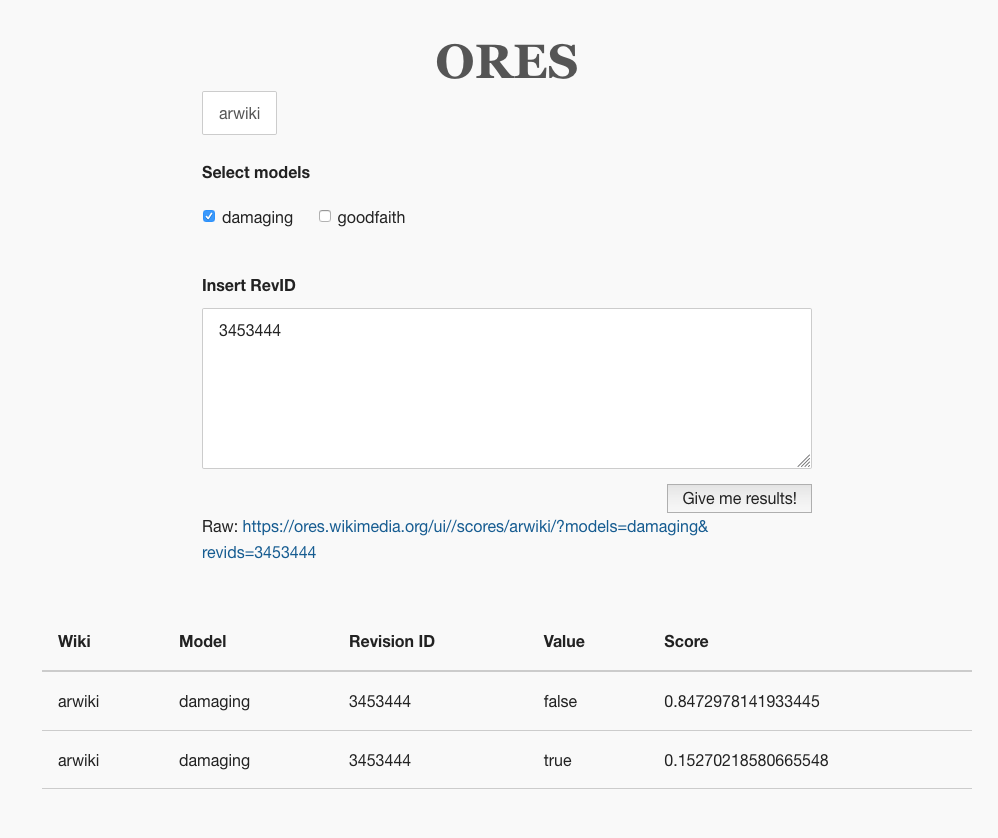Grab the RevID text area resize handle
The image size is (998, 838).
[804, 461]
